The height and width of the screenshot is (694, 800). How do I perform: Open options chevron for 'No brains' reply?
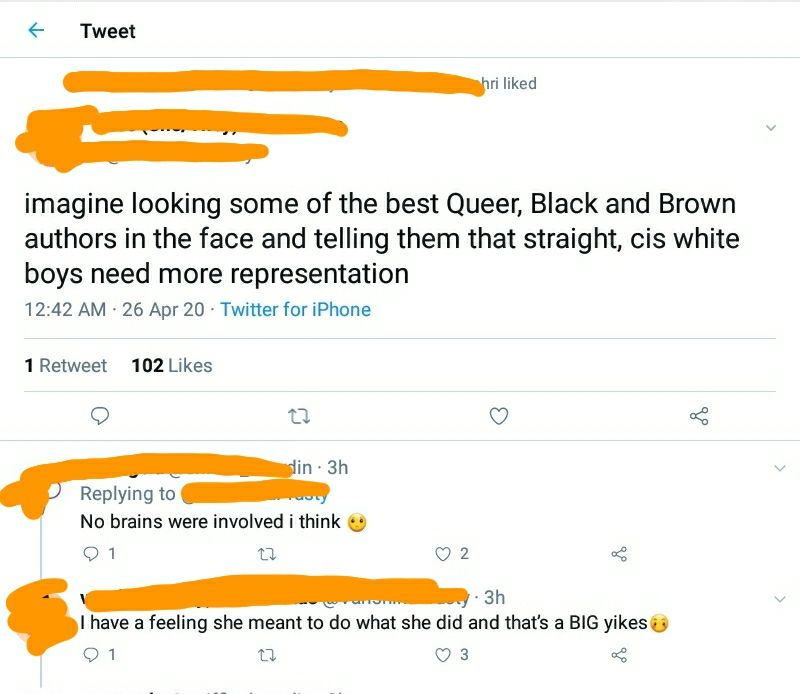780,467
